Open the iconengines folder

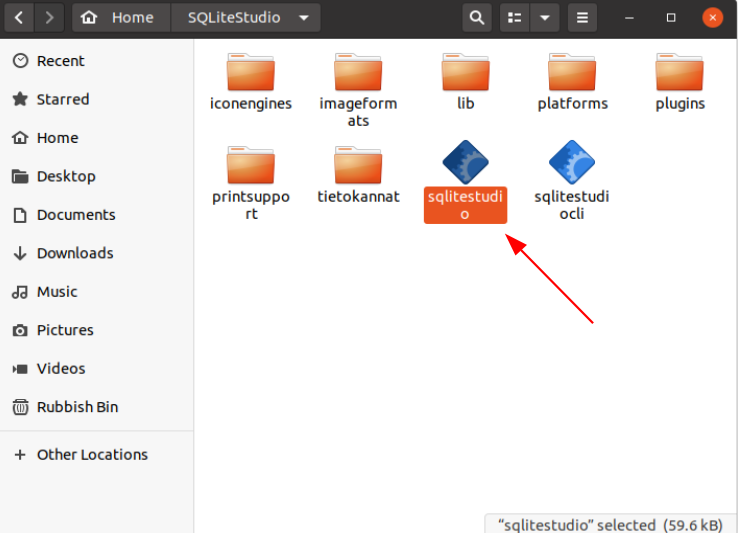[x=251, y=72]
